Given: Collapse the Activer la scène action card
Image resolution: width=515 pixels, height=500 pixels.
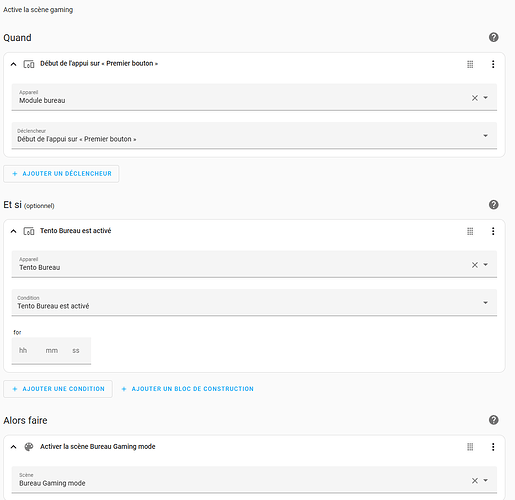Looking at the screenshot, I should coord(13,447).
